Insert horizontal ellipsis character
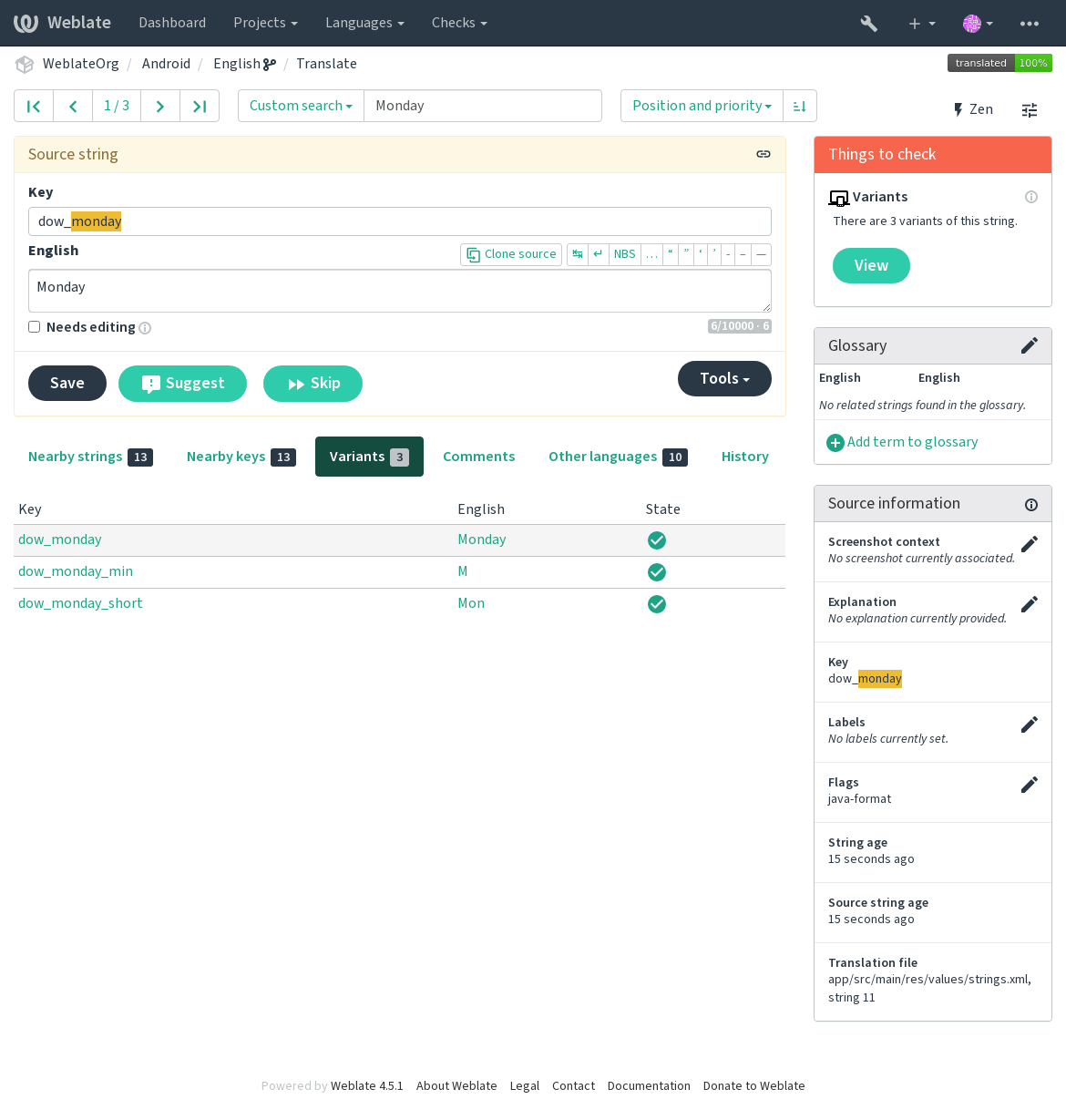 tap(651, 254)
